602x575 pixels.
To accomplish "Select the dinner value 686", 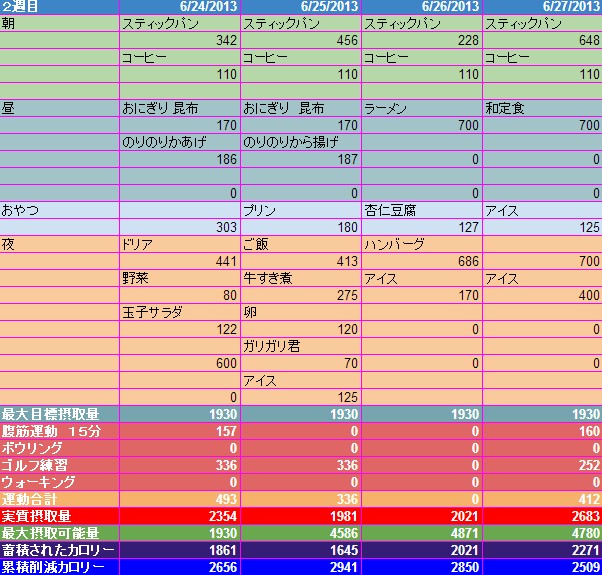I will [x=422, y=261].
